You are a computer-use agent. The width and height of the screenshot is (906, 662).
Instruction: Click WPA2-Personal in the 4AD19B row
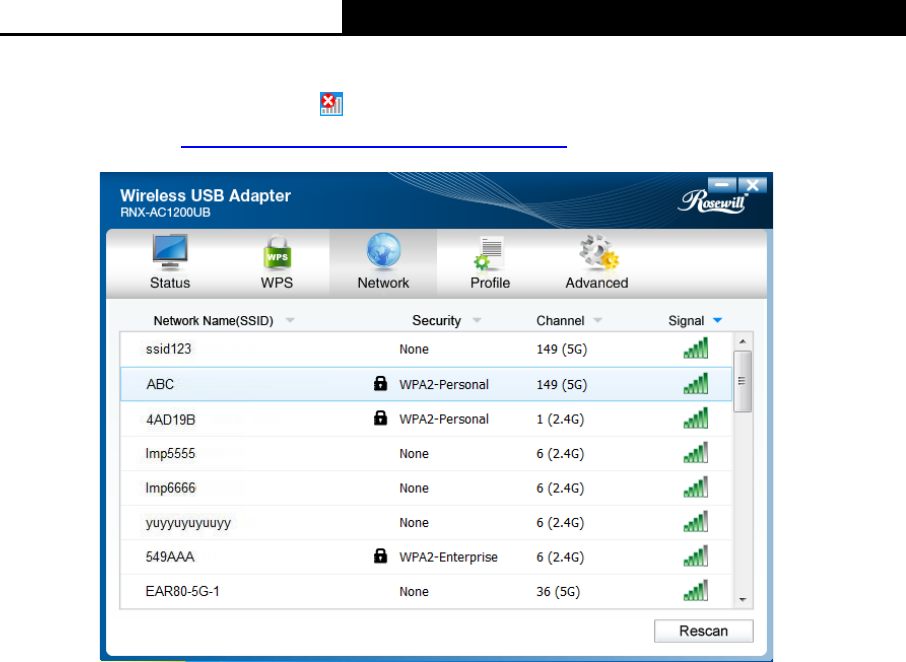click(444, 419)
